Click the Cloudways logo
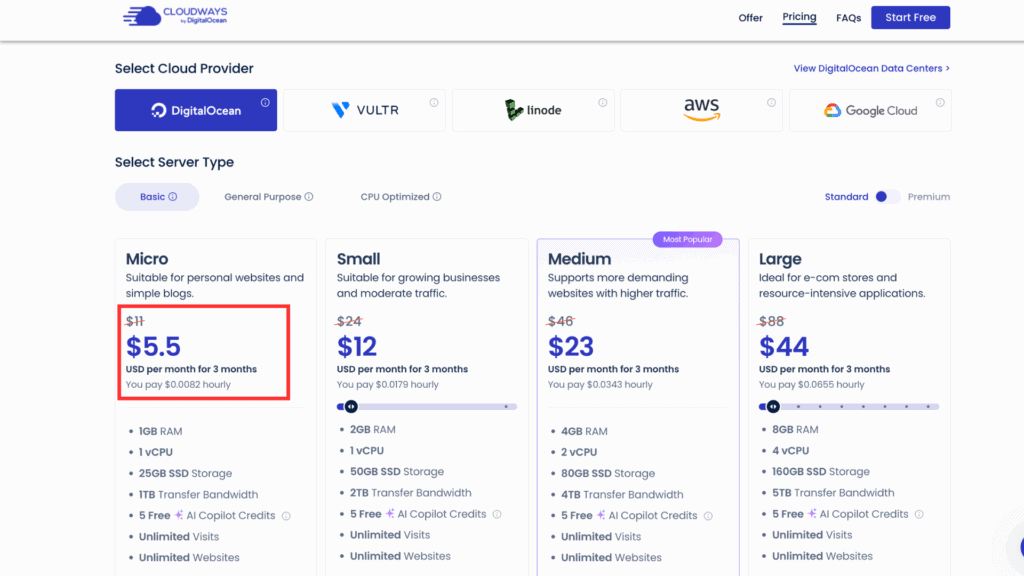 click(x=175, y=17)
